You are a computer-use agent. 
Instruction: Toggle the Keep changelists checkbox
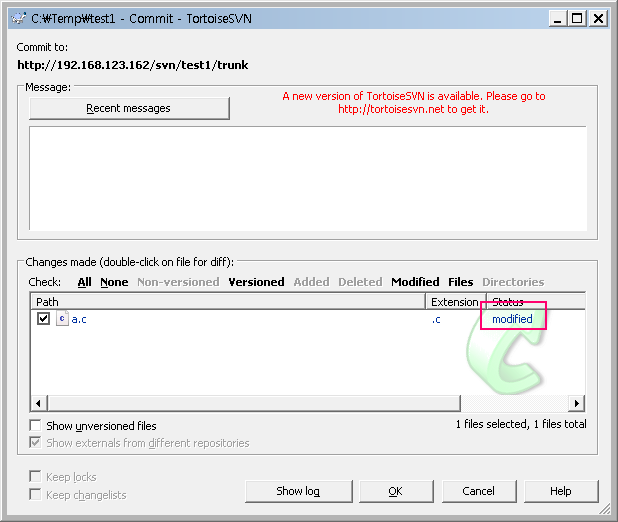[35, 494]
